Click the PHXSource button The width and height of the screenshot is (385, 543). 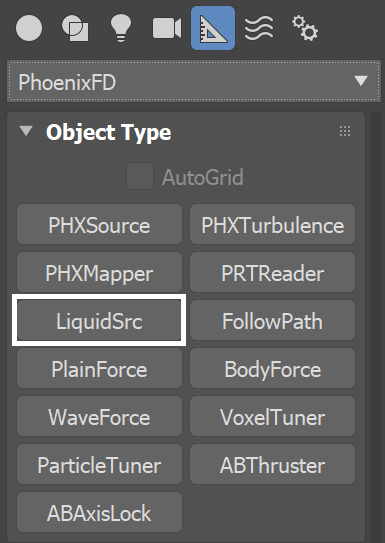pos(99,224)
